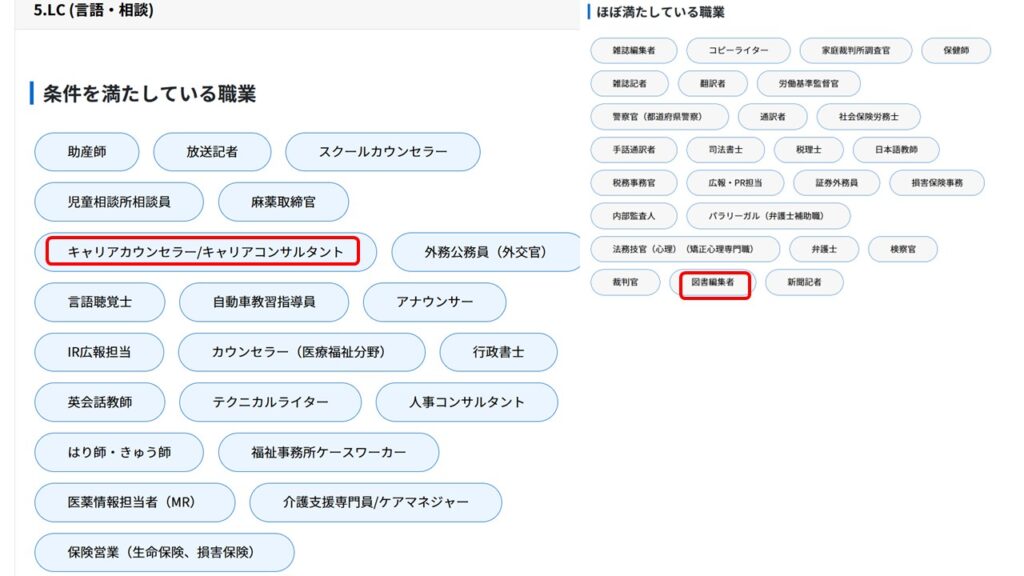The height and width of the screenshot is (576, 1024).
Task: Select 医薬情報担当者(MR) tag
Action: [135, 502]
